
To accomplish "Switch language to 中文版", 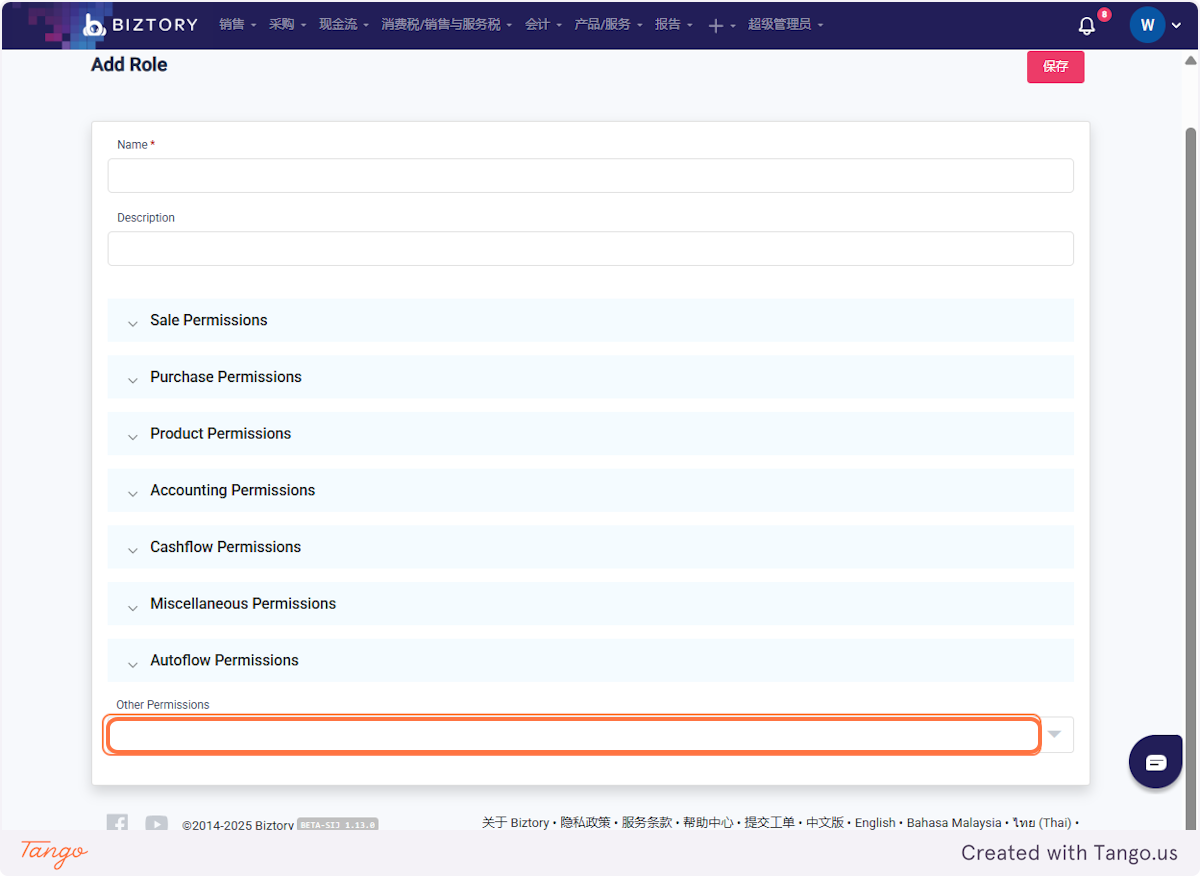I will 825,823.
